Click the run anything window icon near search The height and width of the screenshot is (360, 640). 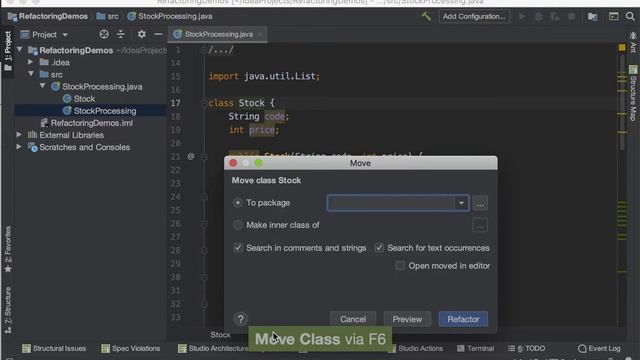613,16
